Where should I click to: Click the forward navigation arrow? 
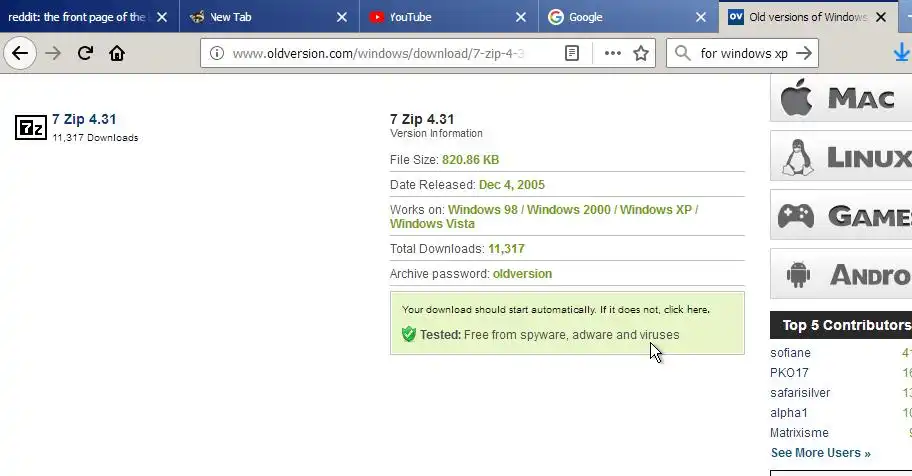(53, 54)
